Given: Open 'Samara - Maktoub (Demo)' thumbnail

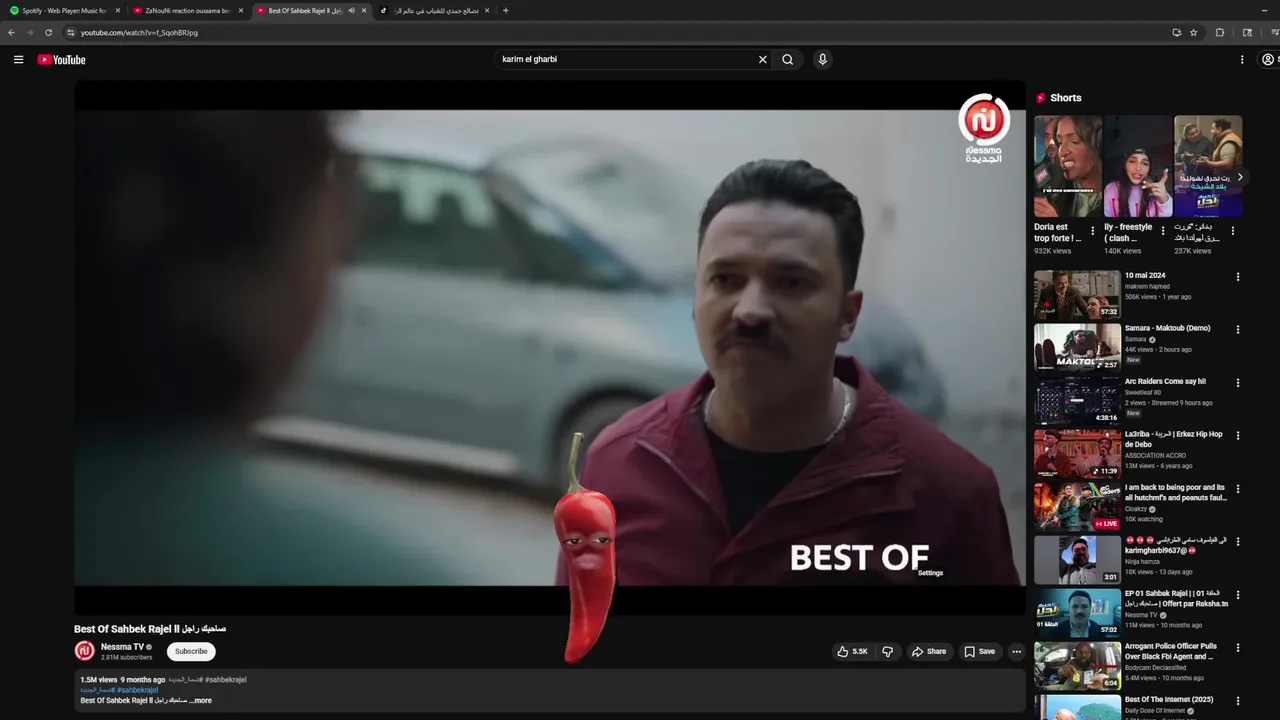Looking at the screenshot, I should tap(1077, 347).
